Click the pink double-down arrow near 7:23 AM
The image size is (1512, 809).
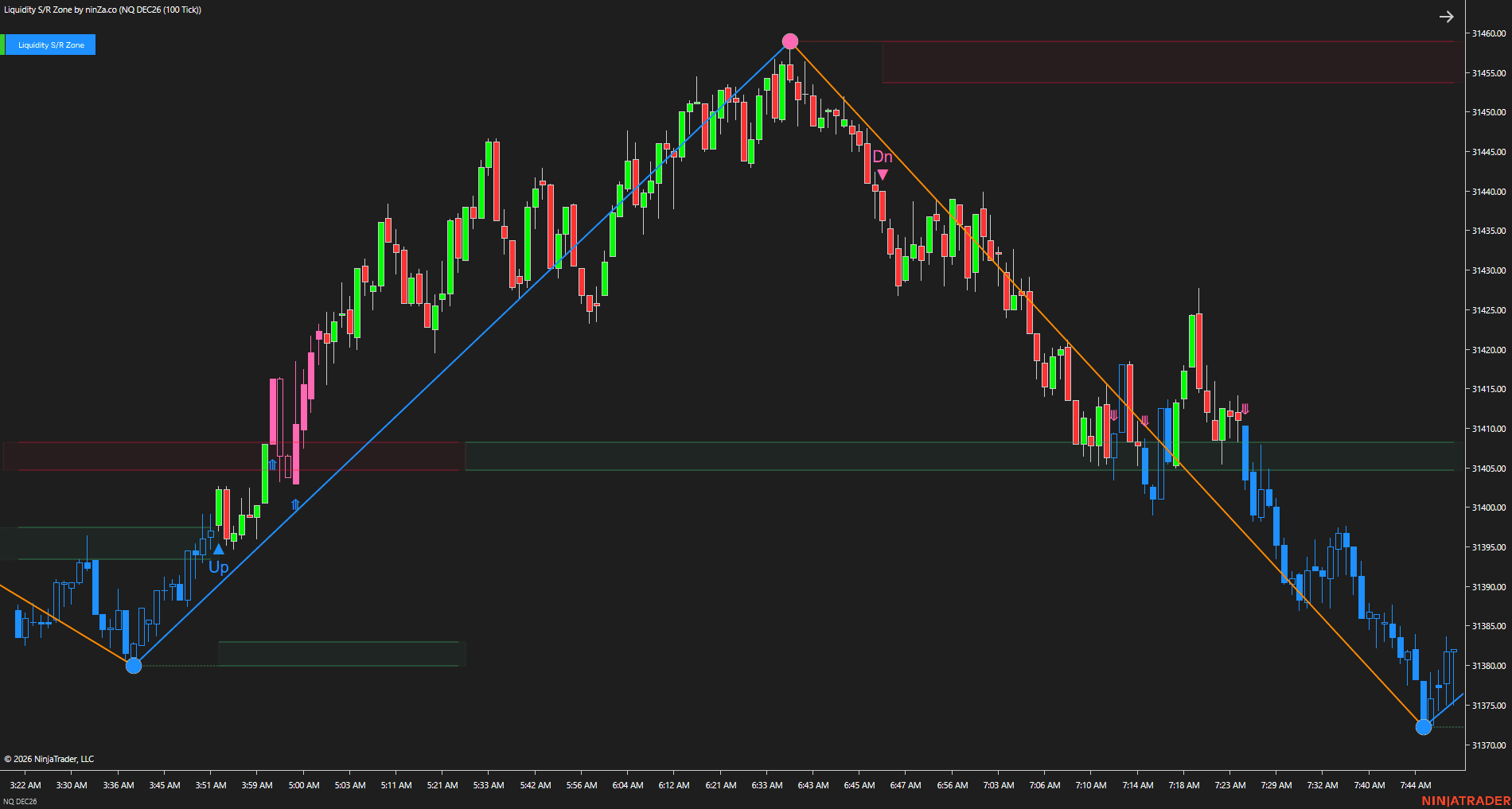[1245, 409]
